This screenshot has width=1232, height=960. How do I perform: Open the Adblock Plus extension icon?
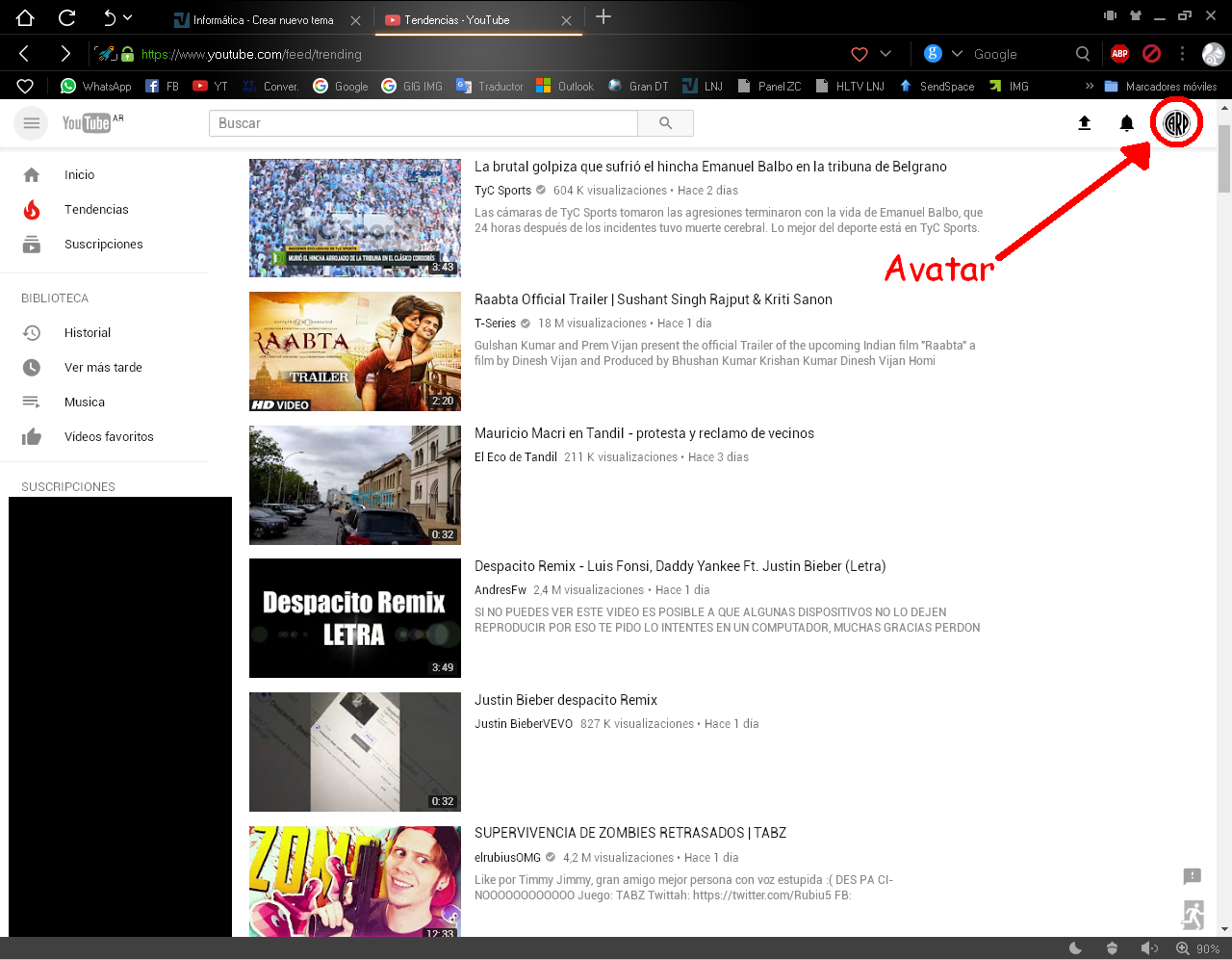pyautogui.click(x=1119, y=54)
